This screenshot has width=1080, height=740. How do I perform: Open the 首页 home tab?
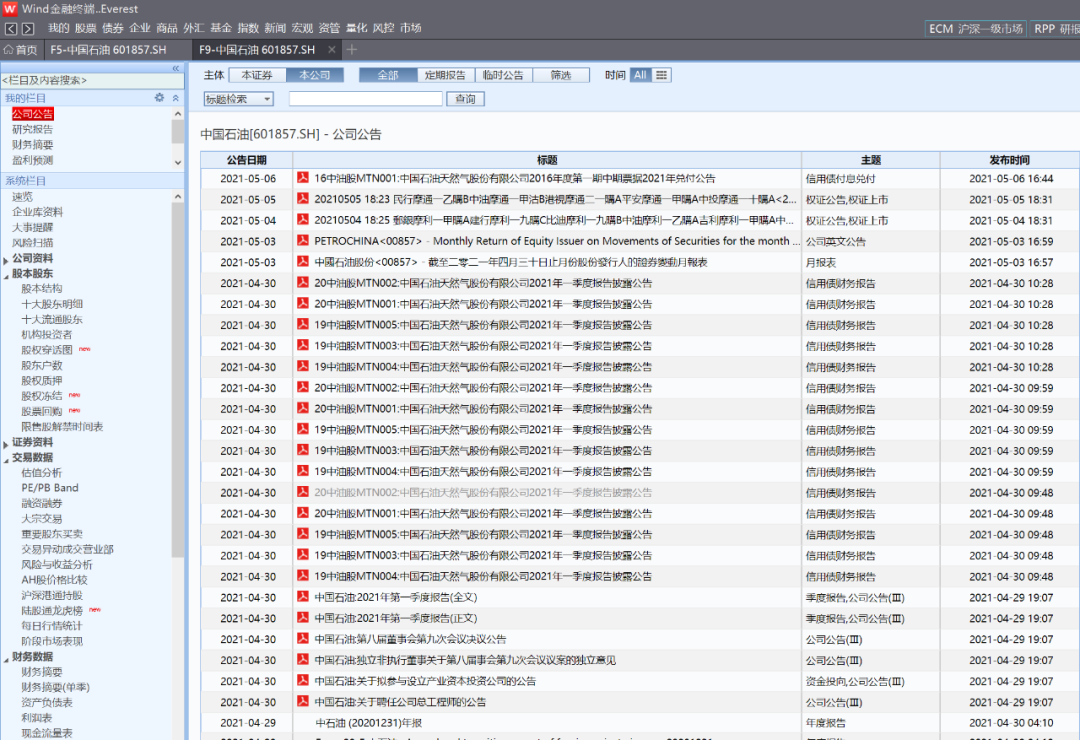(x=21, y=50)
